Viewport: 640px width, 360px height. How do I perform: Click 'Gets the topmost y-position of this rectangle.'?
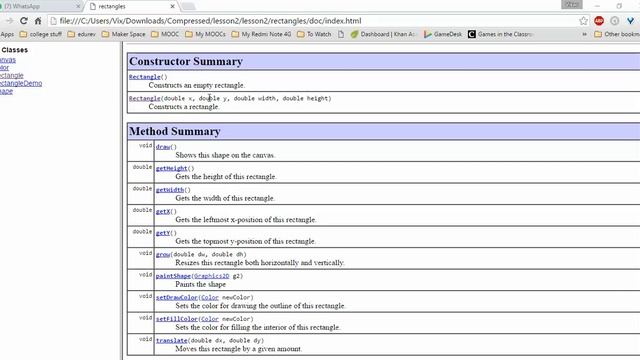click(x=245, y=241)
